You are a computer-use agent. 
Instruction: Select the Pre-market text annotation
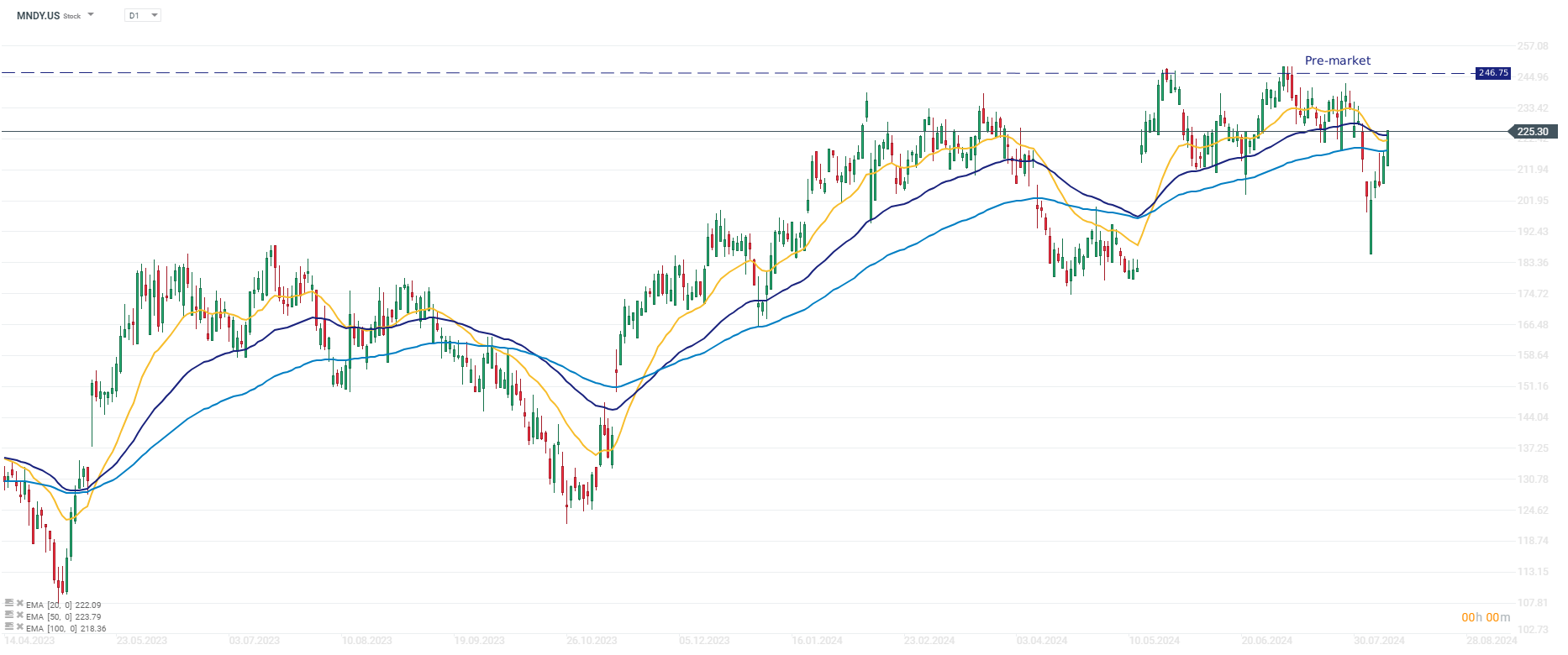(x=1337, y=60)
